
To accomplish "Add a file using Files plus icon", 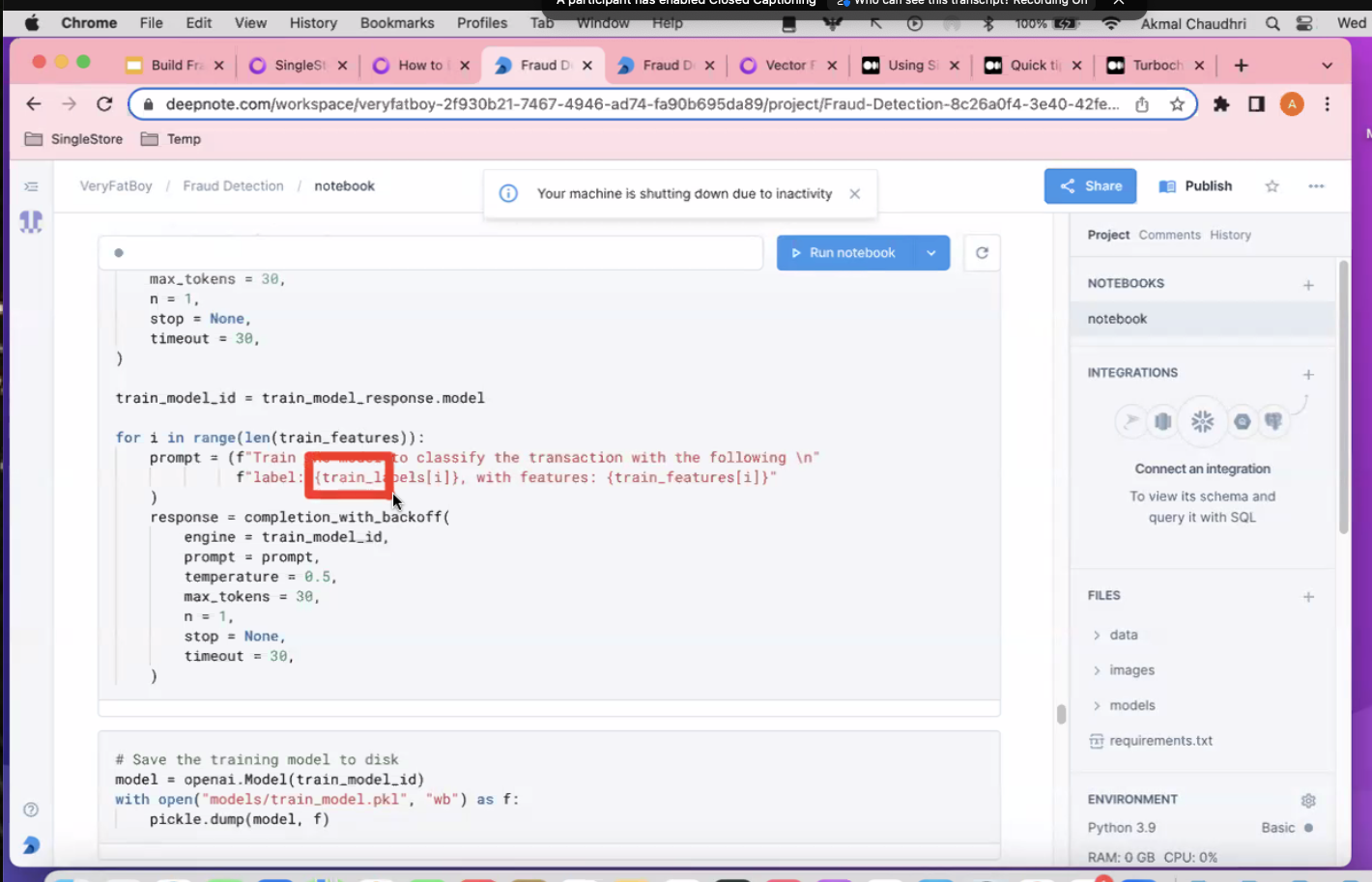I will 1308,597.
